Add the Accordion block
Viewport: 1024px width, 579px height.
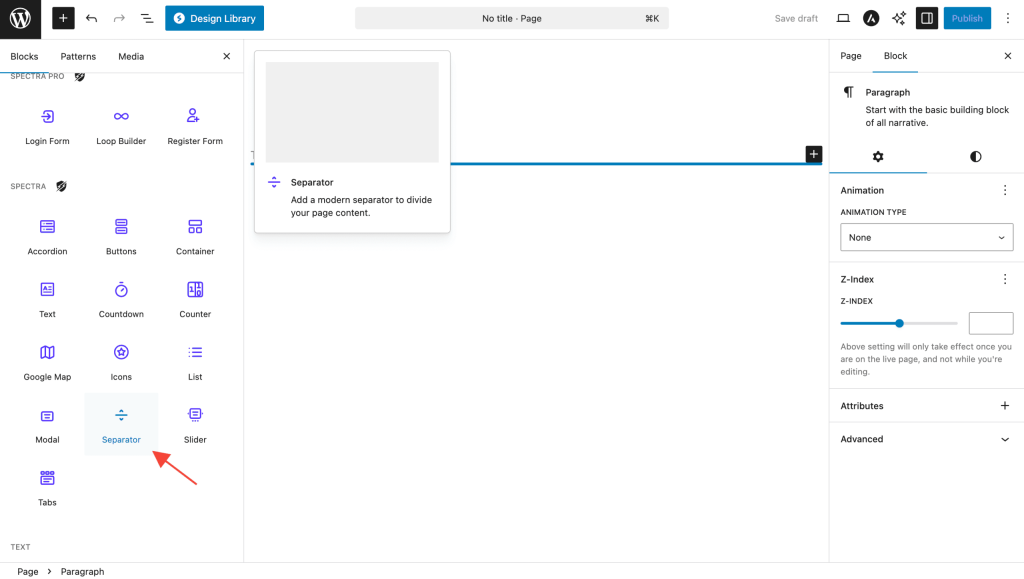click(x=47, y=236)
